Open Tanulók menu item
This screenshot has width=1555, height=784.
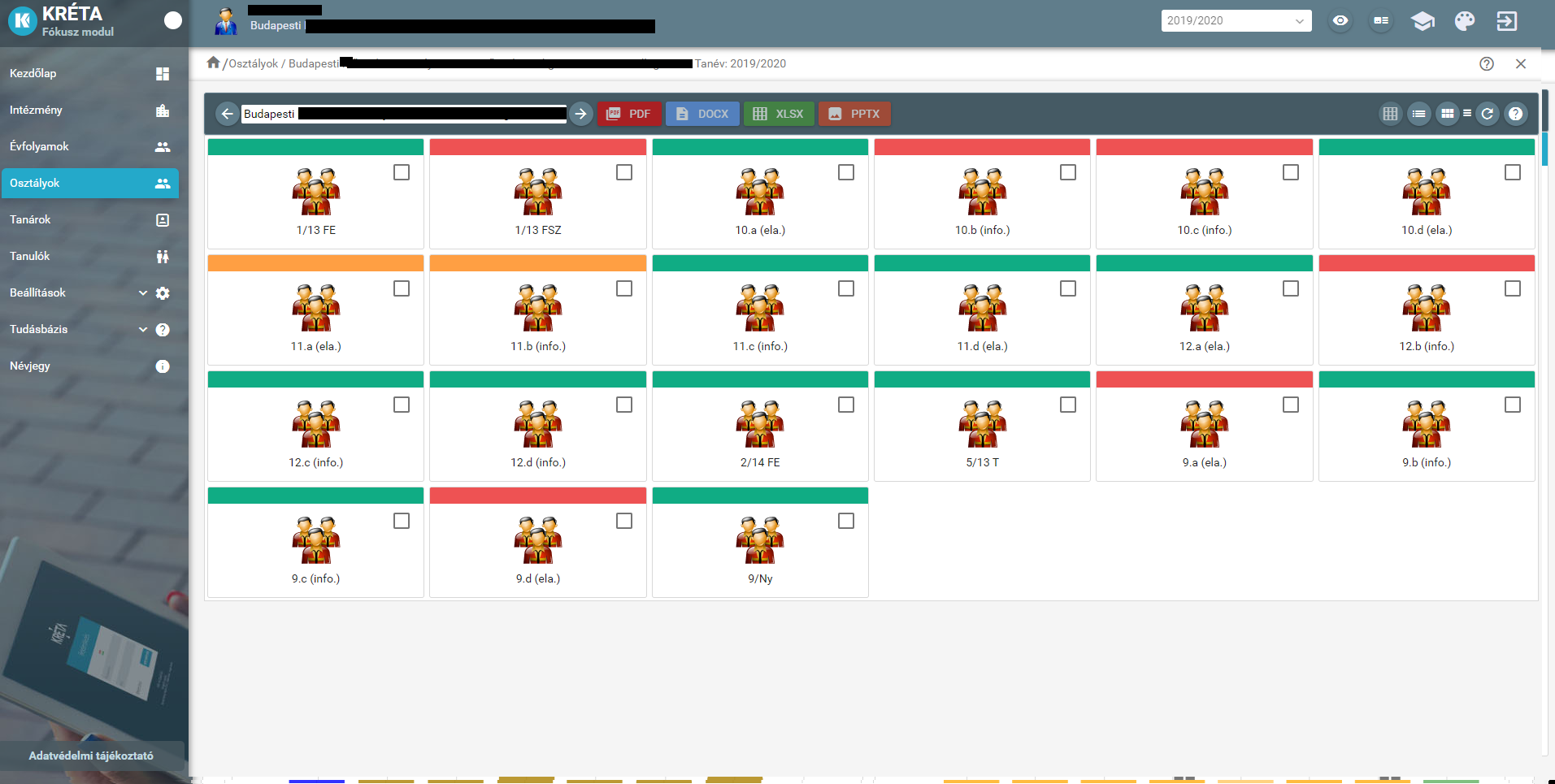point(89,256)
